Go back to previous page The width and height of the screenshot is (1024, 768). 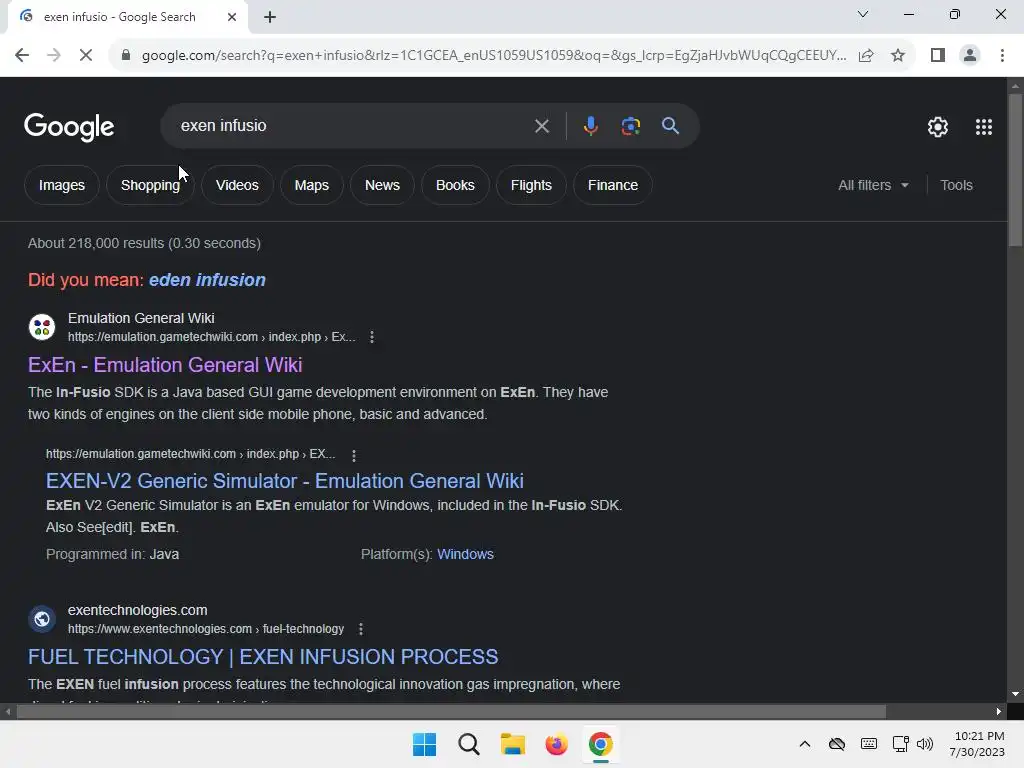(22, 56)
